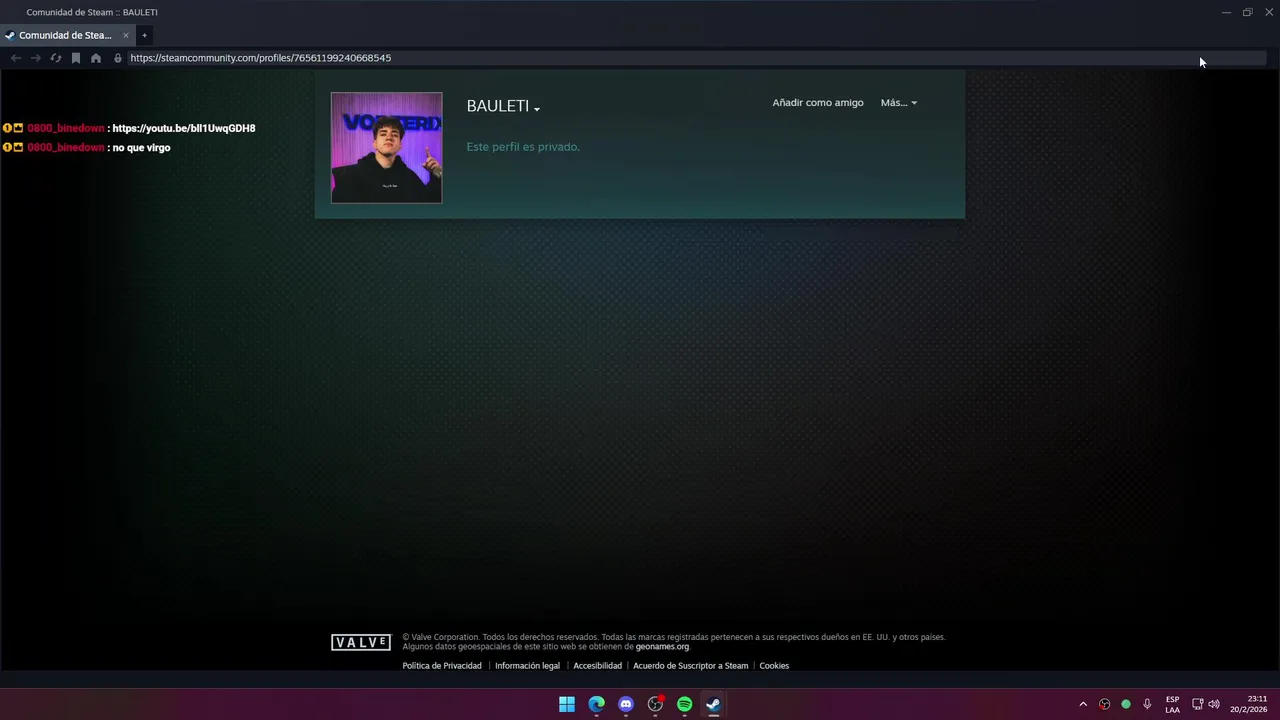Click the bookmark icon in toolbar
Image resolution: width=1280 pixels, height=720 pixels.
[75, 58]
